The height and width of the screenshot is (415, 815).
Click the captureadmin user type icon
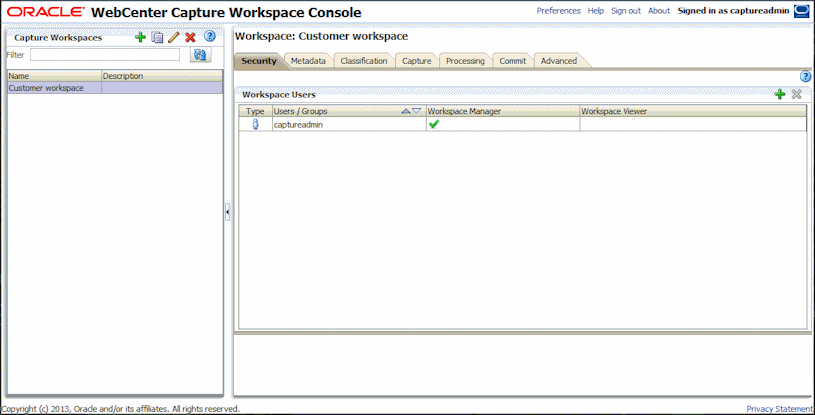tap(255, 124)
